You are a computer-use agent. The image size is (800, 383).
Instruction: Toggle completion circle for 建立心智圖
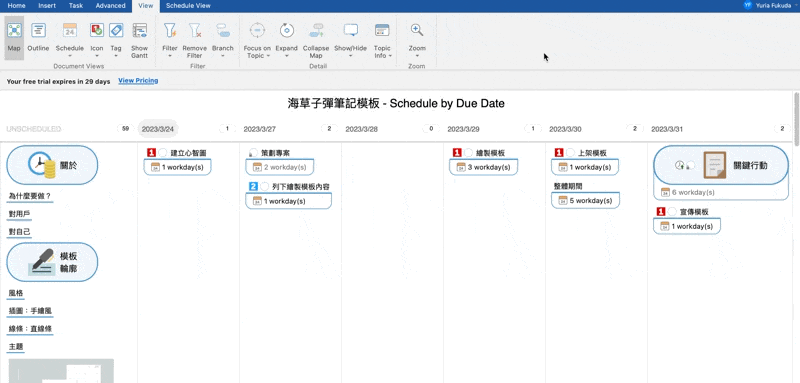coord(163,152)
